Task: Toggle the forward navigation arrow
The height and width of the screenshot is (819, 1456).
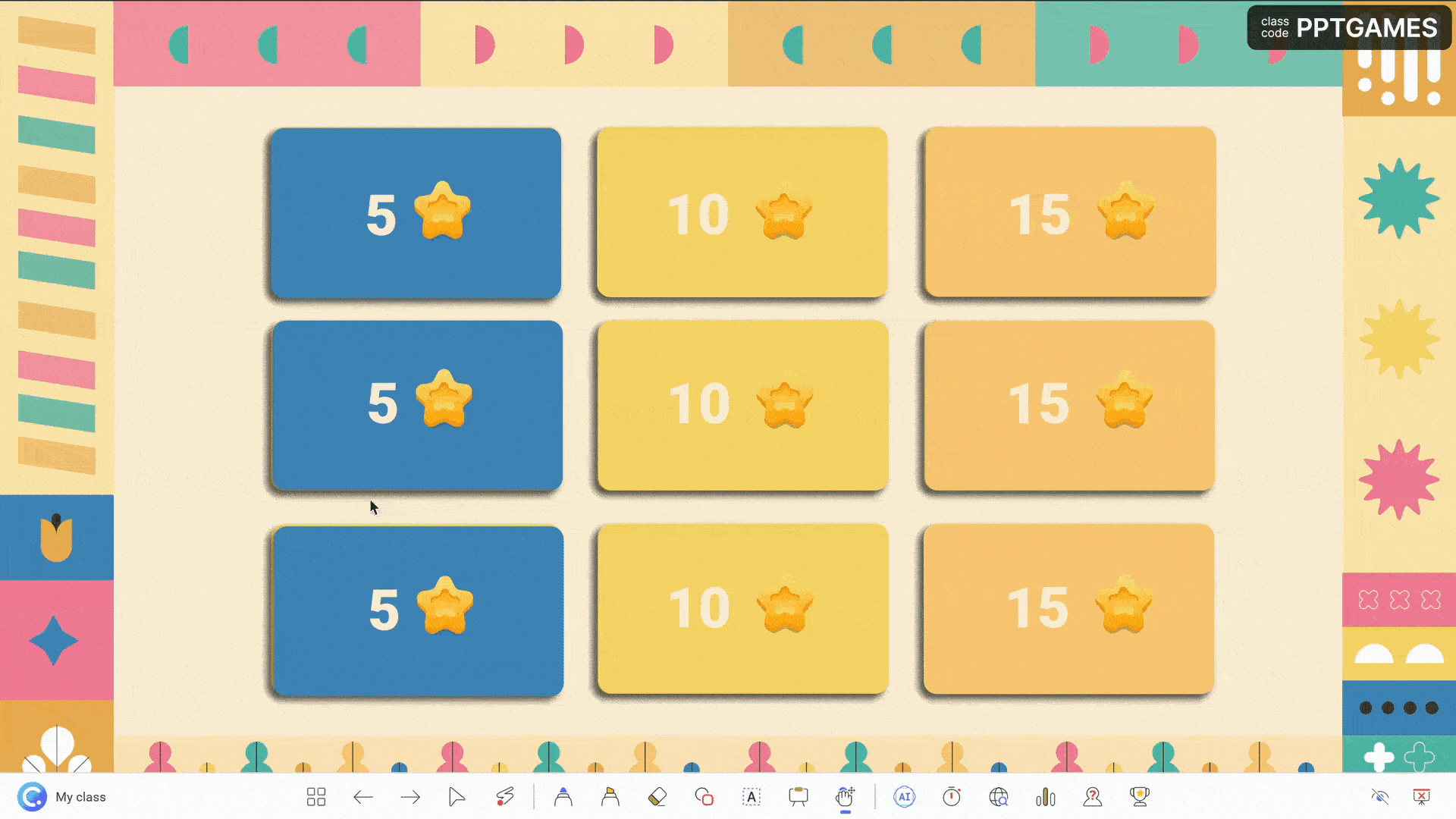Action: (410, 796)
